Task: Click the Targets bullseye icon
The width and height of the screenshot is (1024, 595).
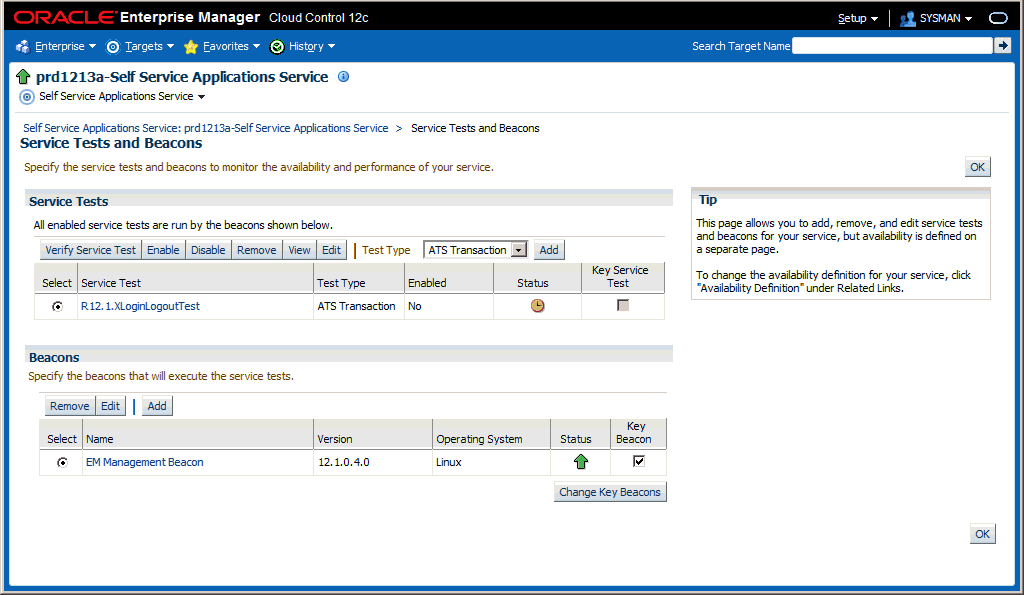Action: click(x=113, y=46)
